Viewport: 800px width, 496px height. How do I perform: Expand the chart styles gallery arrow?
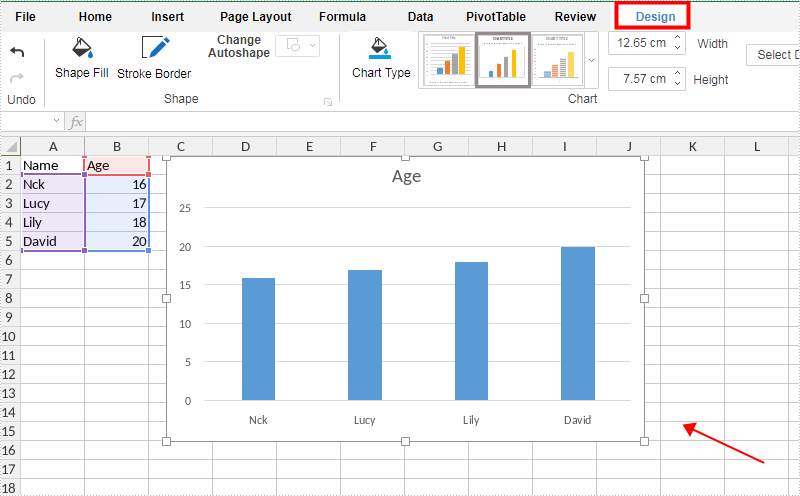[592, 60]
